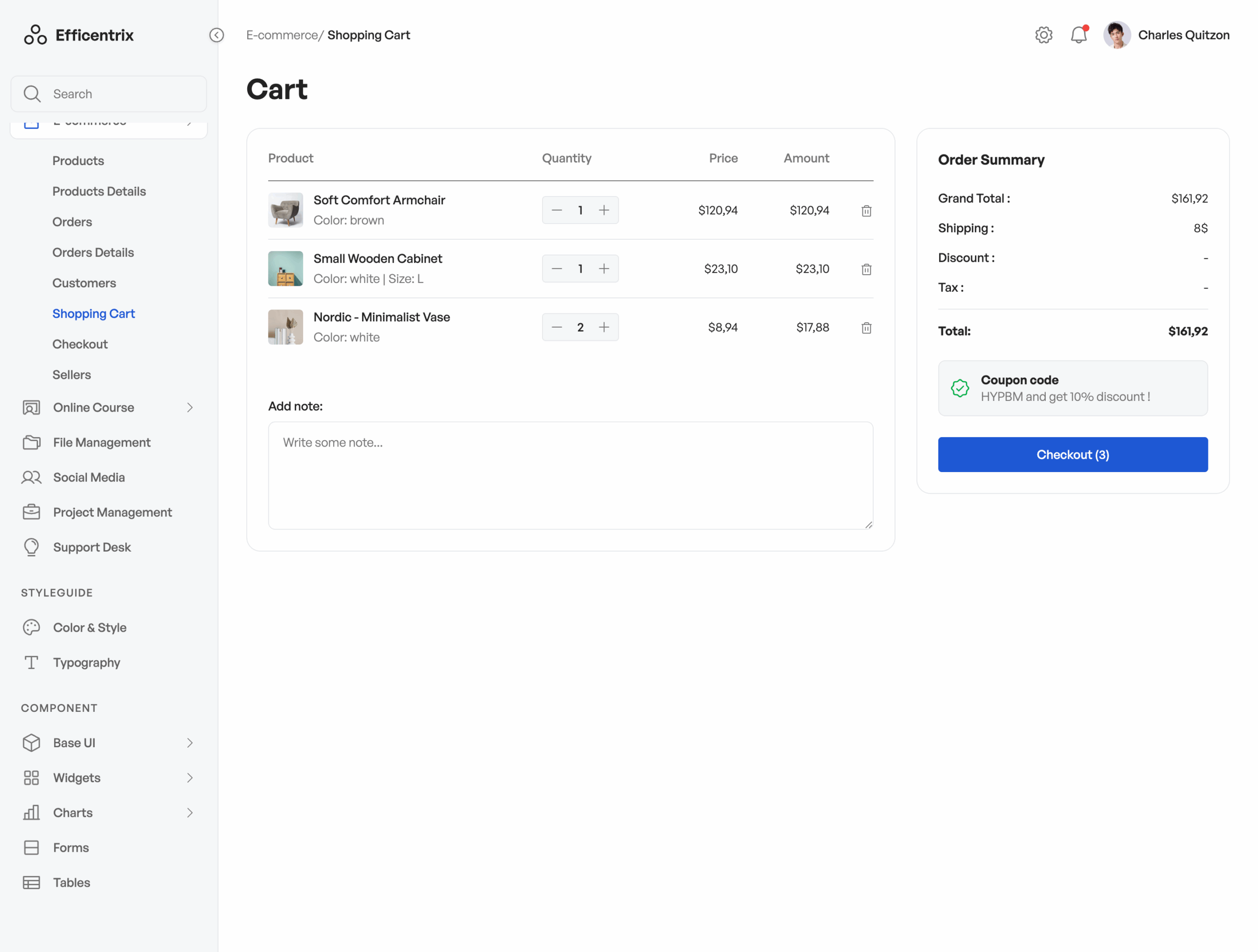Remove the Soft Comfort Armchair with trash icon
The height and width of the screenshot is (952, 1258).
866,210
